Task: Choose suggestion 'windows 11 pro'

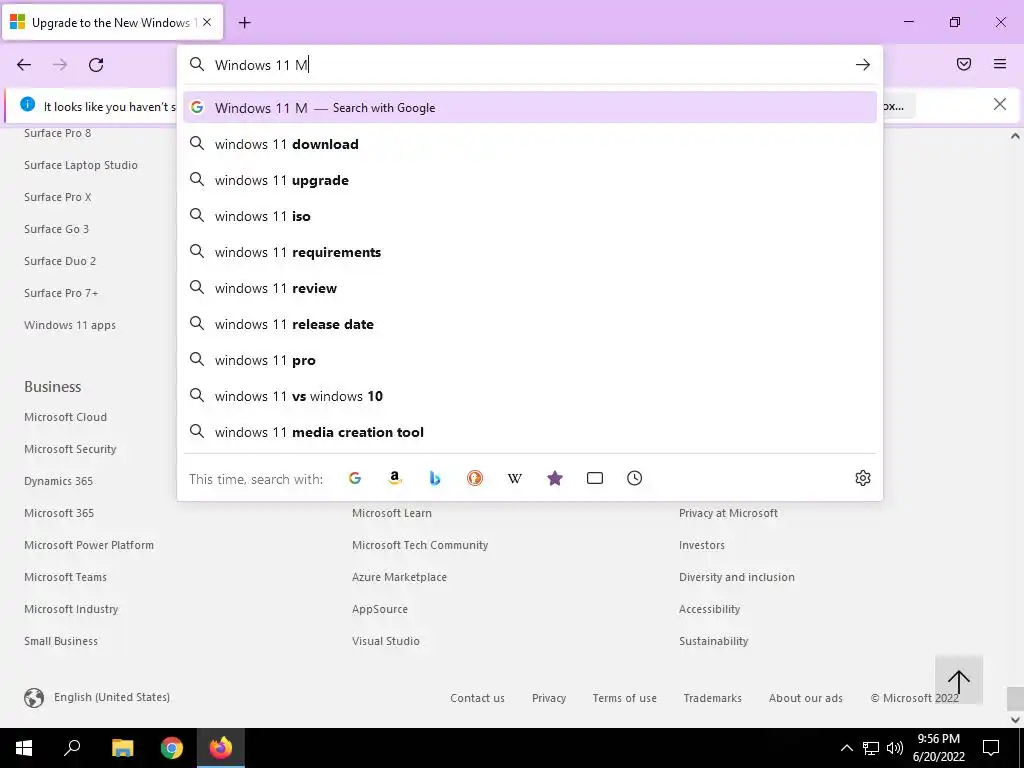Action: 530,360
